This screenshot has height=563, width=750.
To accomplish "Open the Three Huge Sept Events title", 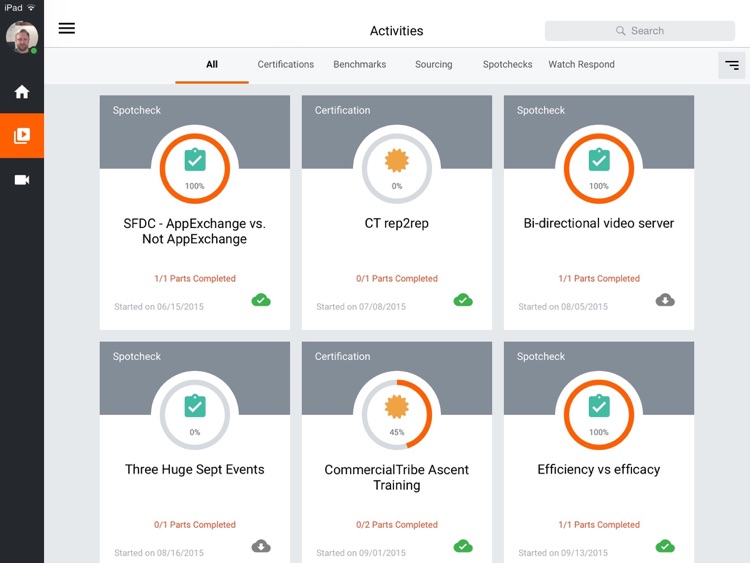I will 195,469.
